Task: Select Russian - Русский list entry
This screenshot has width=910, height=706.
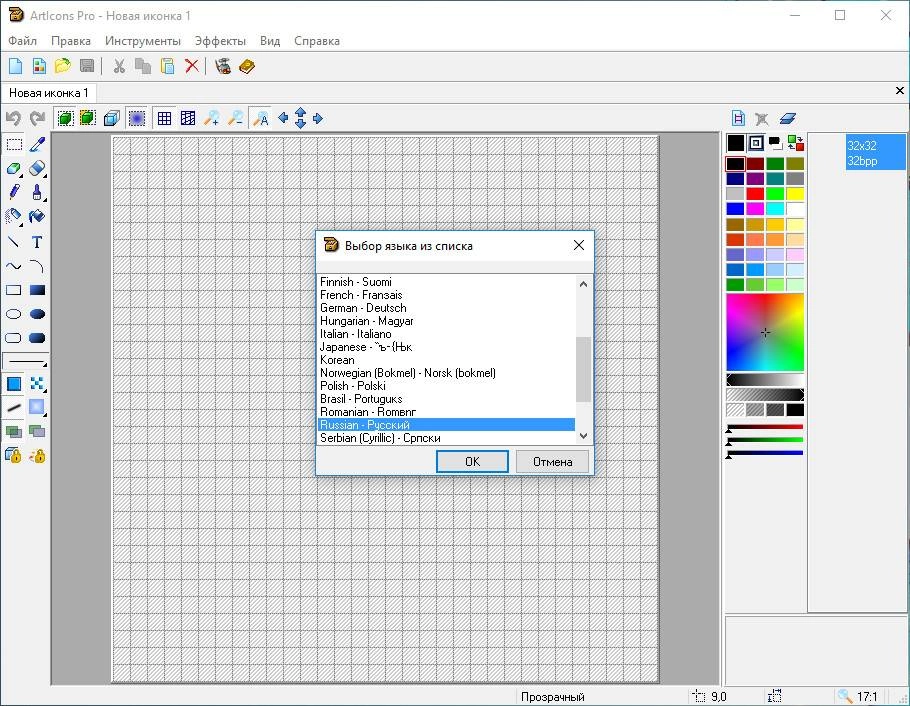Action: click(x=447, y=425)
